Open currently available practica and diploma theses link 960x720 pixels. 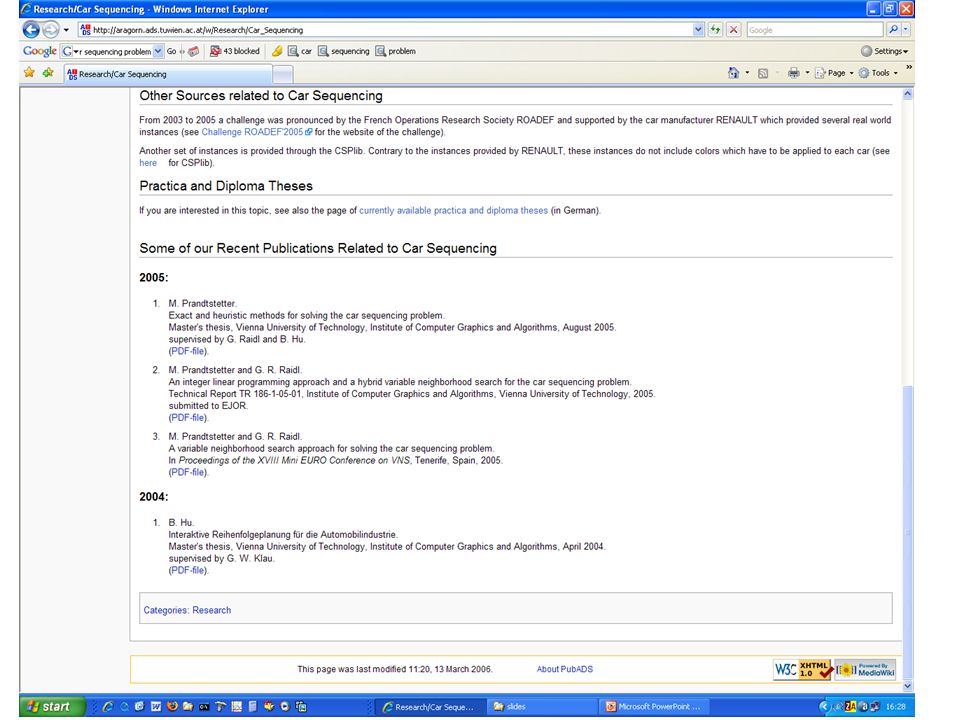point(453,211)
